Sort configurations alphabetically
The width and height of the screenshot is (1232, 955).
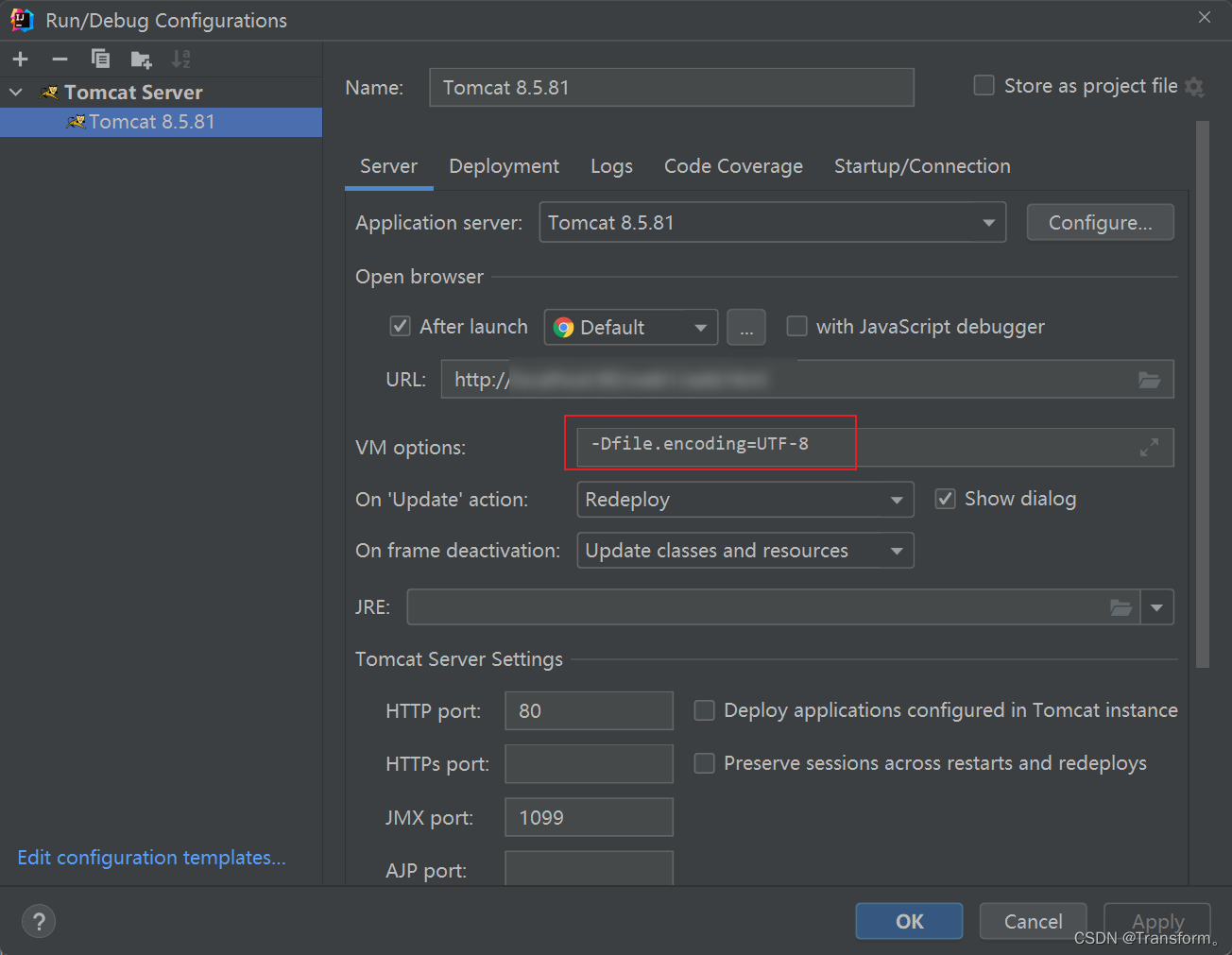point(180,60)
